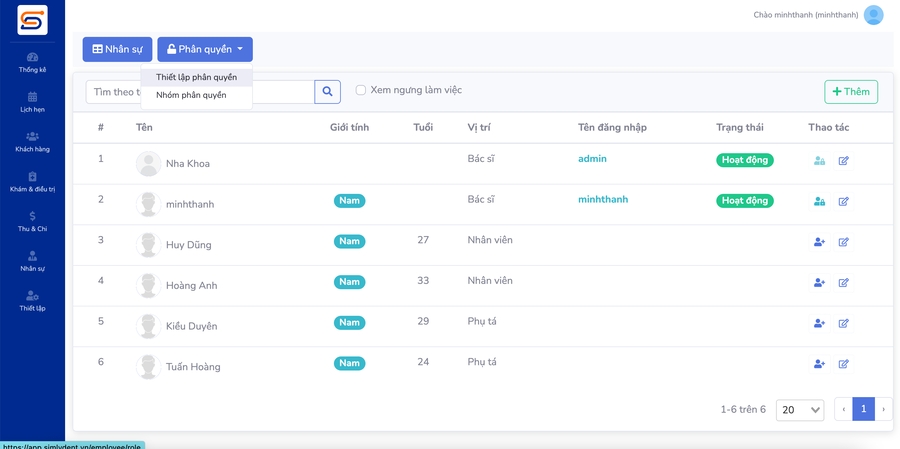Click the Thêm add button
Image resolution: width=900 pixels, height=449 pixels.
coord(851,92)
